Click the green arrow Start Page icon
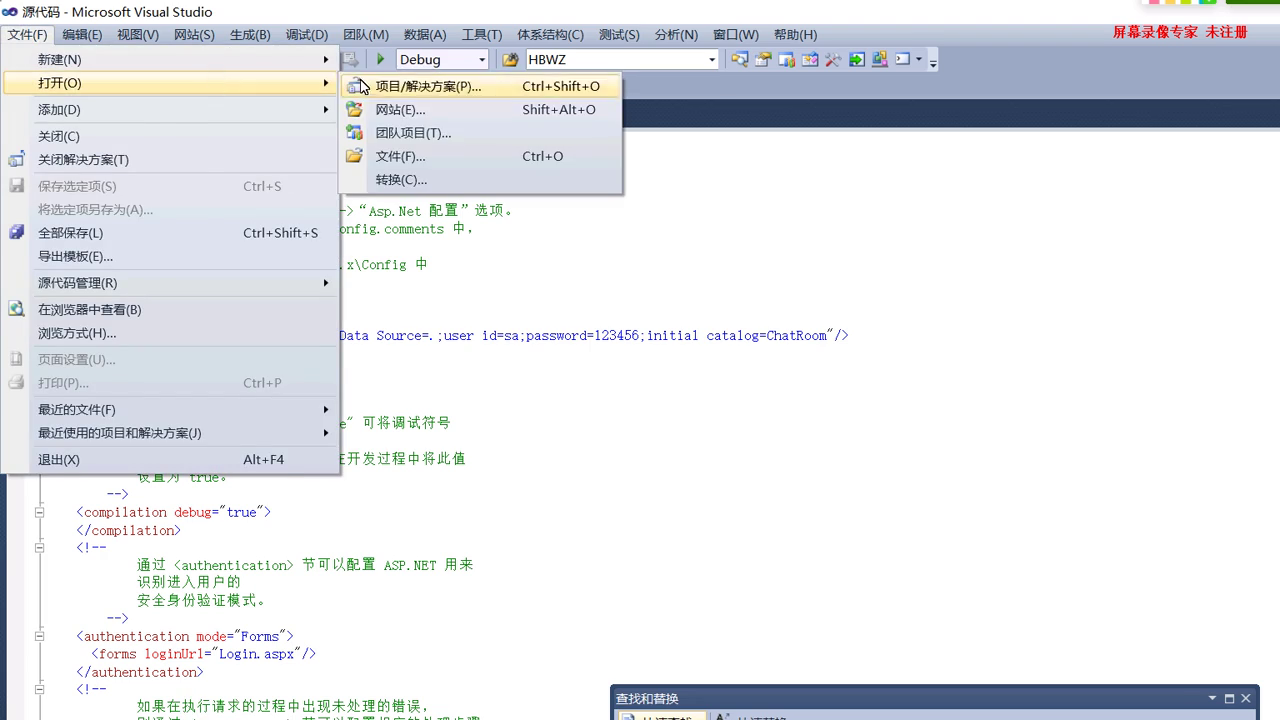The image size is (1280, 720). (856, 60)
